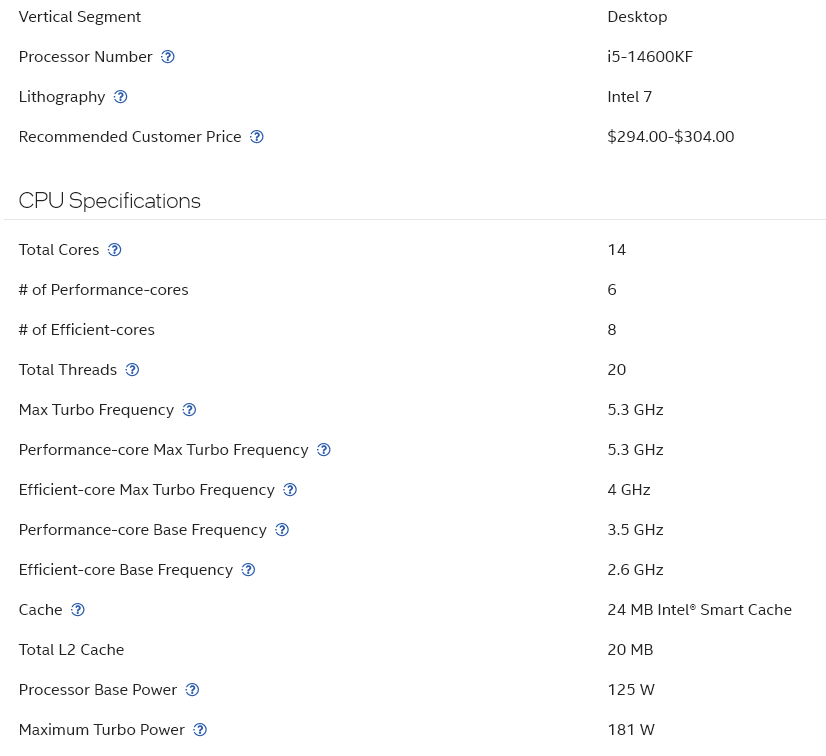Click the CPU Specifications section heading
This screenshot has width=826, height=756.
[110, 201]
